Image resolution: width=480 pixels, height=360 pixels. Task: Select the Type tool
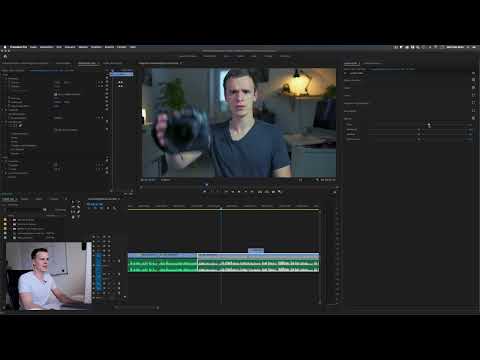point(79,217)
